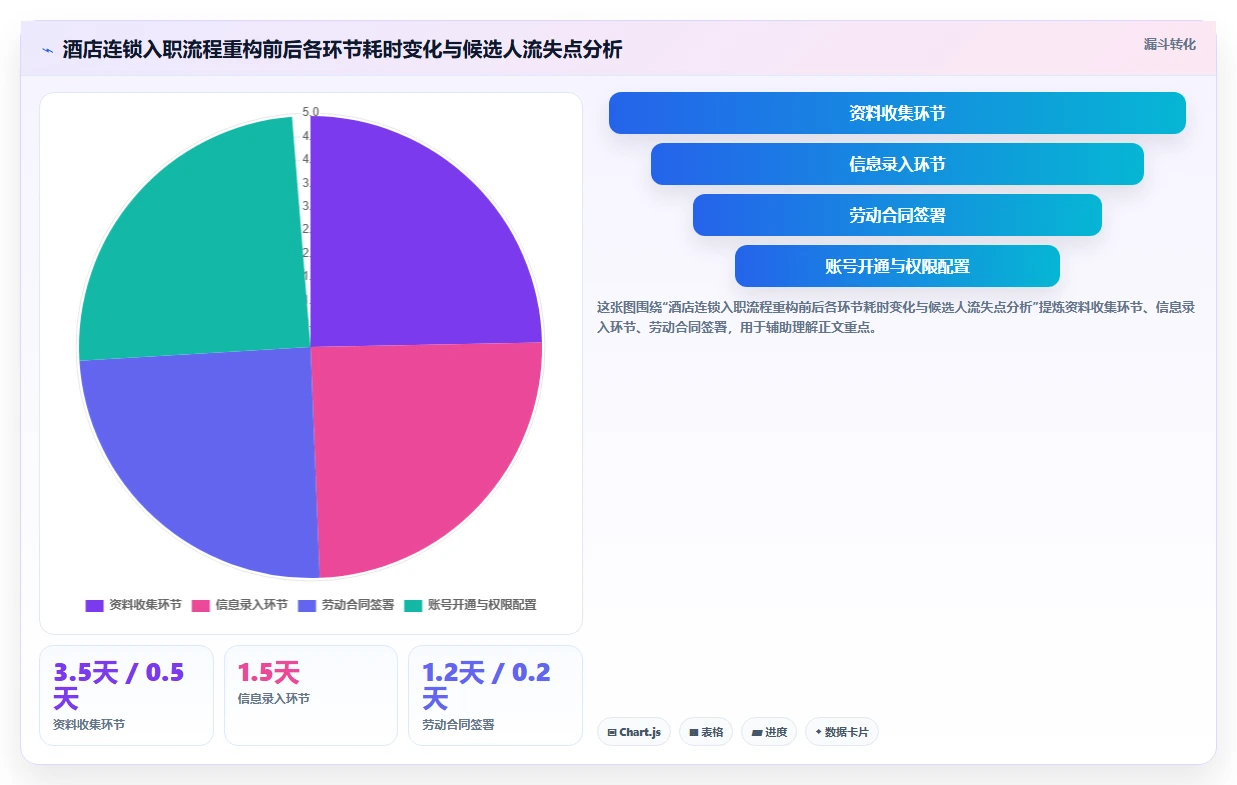1237x785 pixels.
Task: Toggle 信息录入环节 legend pink swatch
Action: (200, 605)
